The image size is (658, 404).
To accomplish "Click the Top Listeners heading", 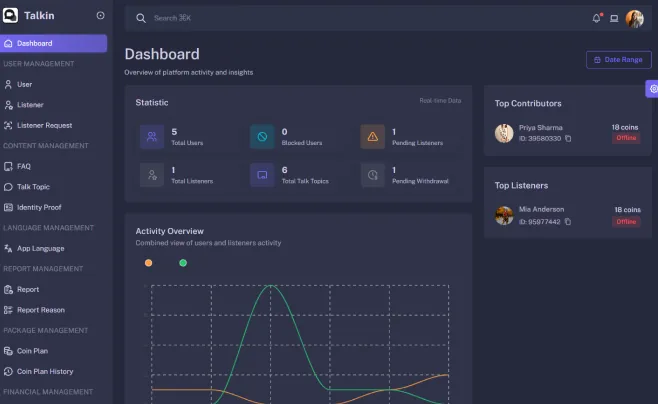I will [521, 185].
